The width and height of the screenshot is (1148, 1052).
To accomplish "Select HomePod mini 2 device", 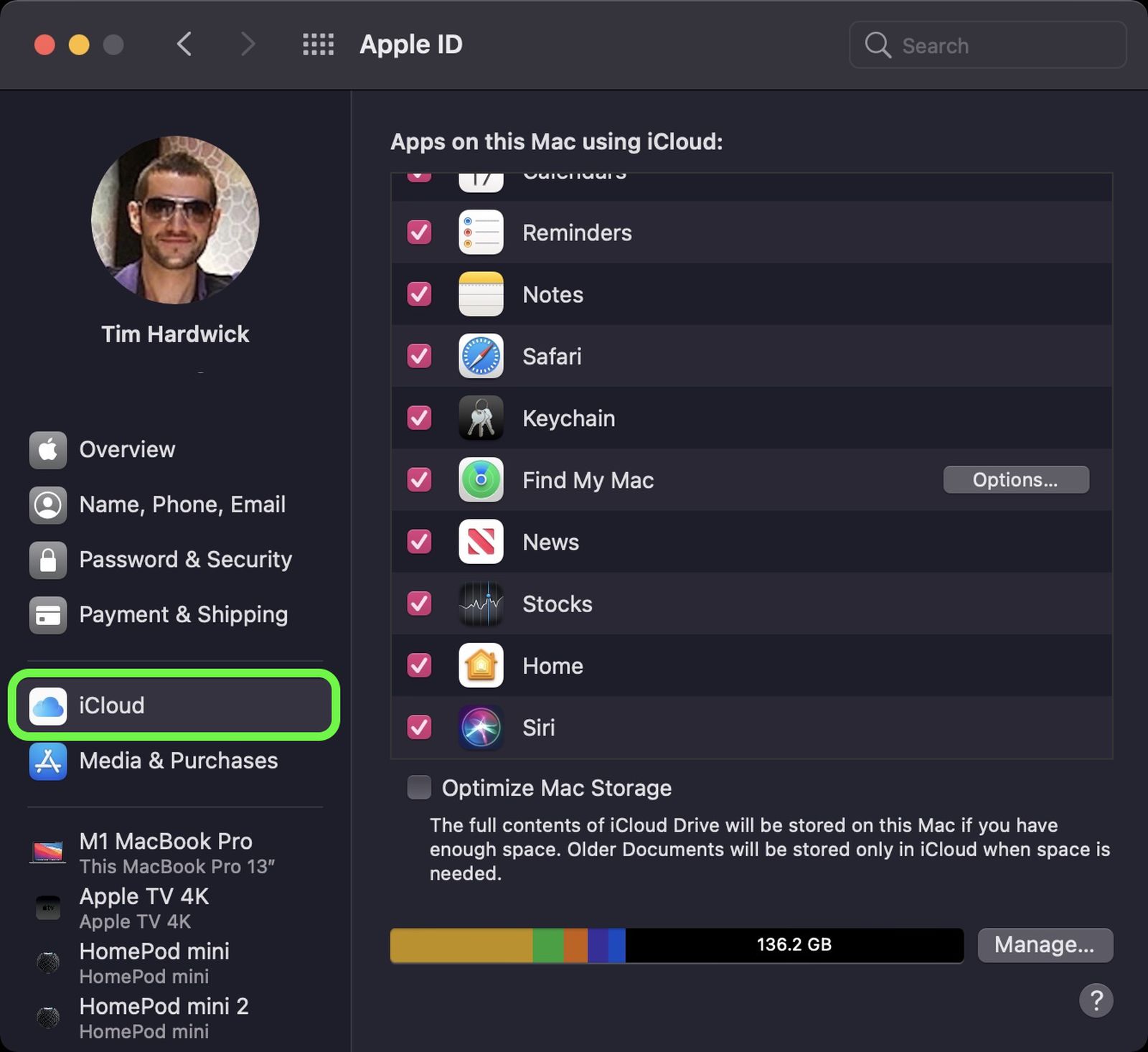I will pyautogui.click(x=164, y=1006).
